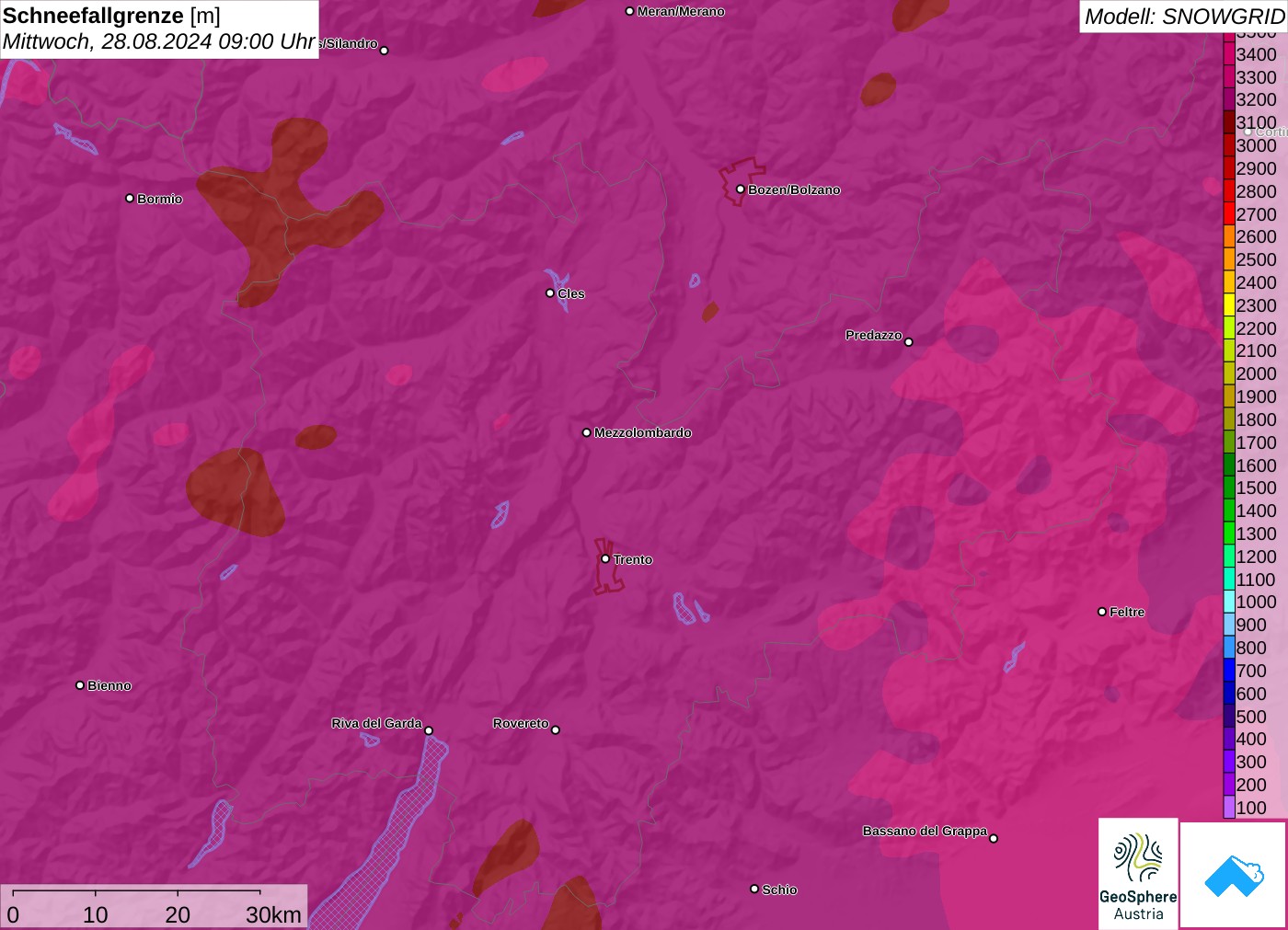
Task: Click the Predazzo city marker dot
Action: [909, 341]
